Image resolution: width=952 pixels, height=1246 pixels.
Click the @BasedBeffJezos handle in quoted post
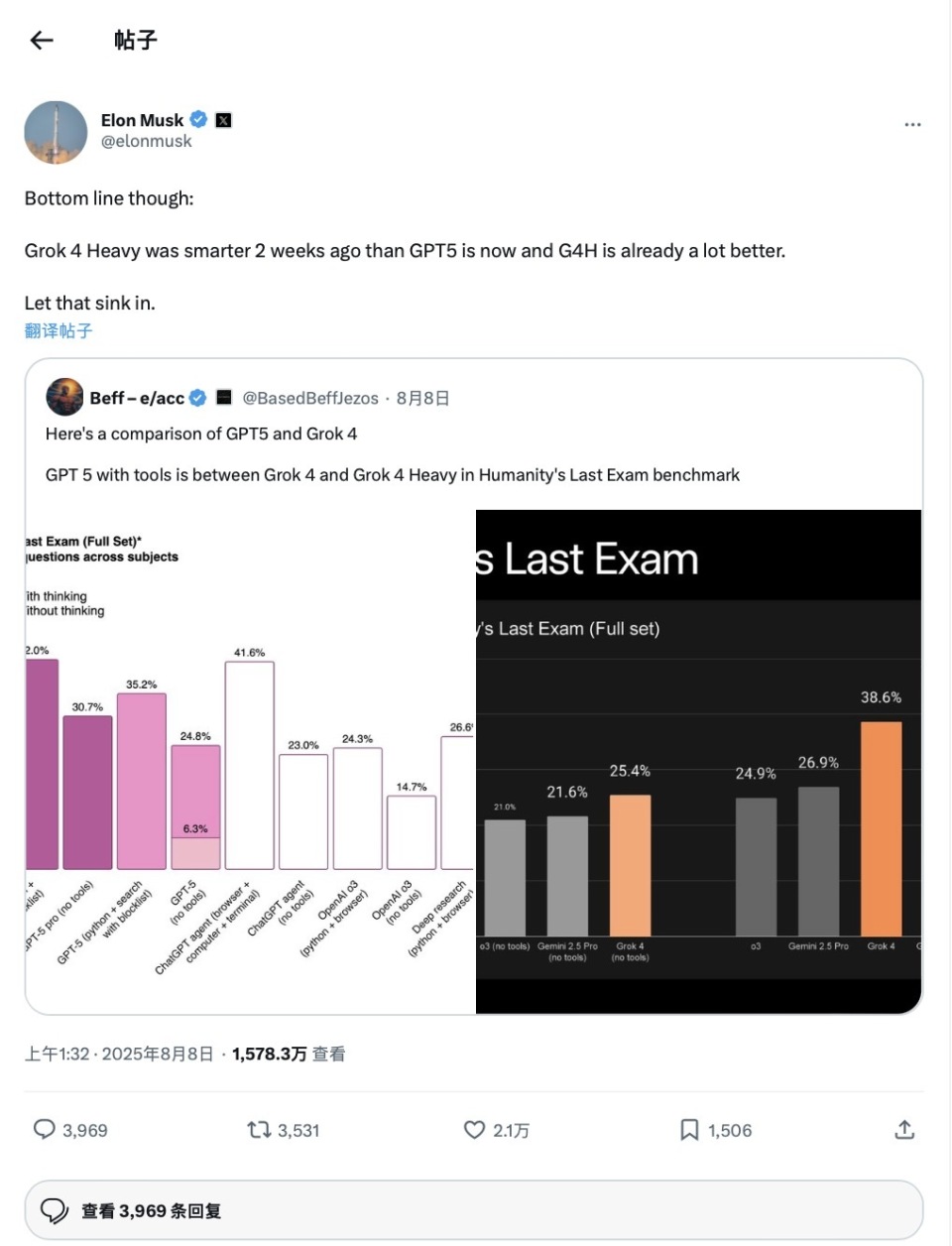click(310, 398)
